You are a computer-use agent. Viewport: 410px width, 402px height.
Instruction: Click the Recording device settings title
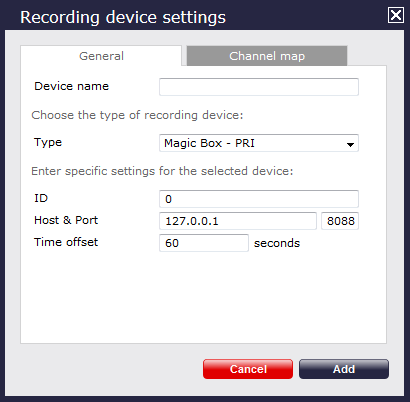[x=123, y=17]
